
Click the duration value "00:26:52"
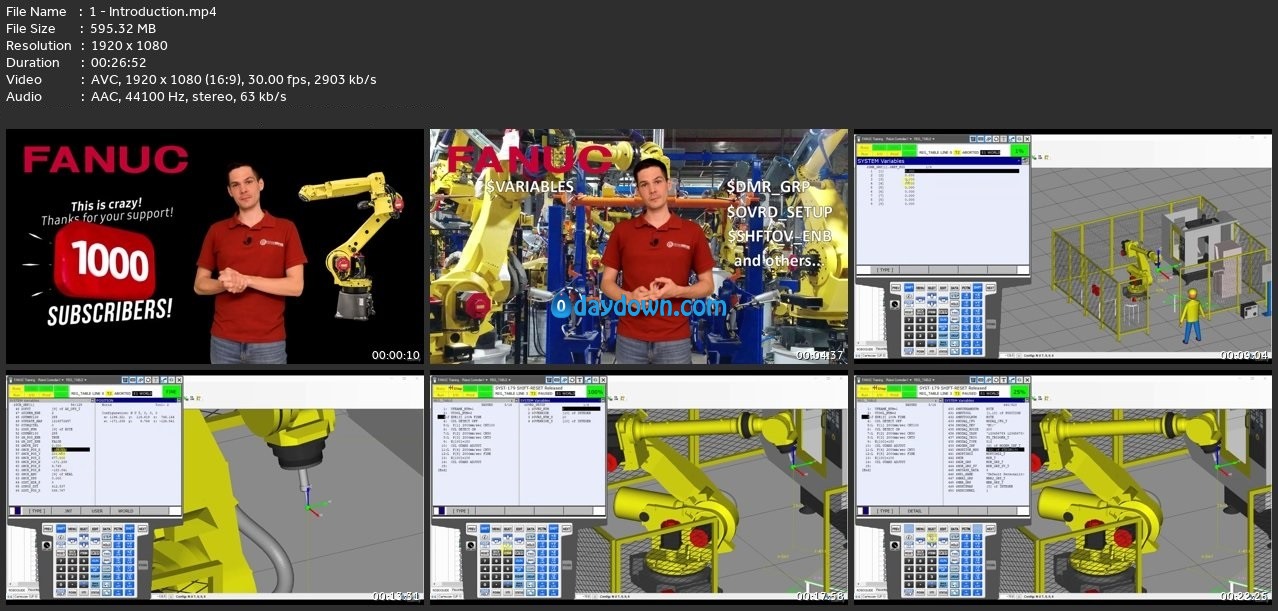pyautogui.click(x=119, y=63)
